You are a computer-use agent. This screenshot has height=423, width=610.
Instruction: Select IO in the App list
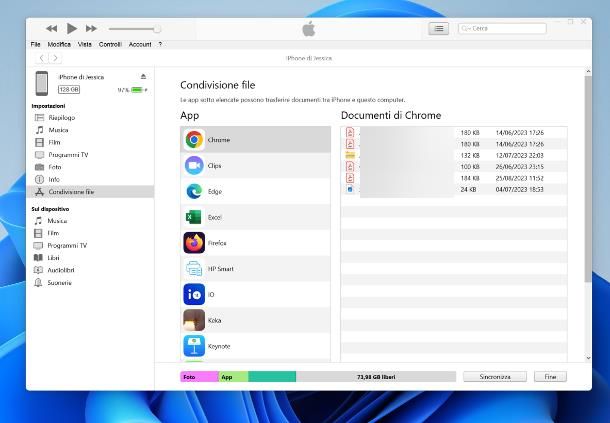click(x=256, y=295)
